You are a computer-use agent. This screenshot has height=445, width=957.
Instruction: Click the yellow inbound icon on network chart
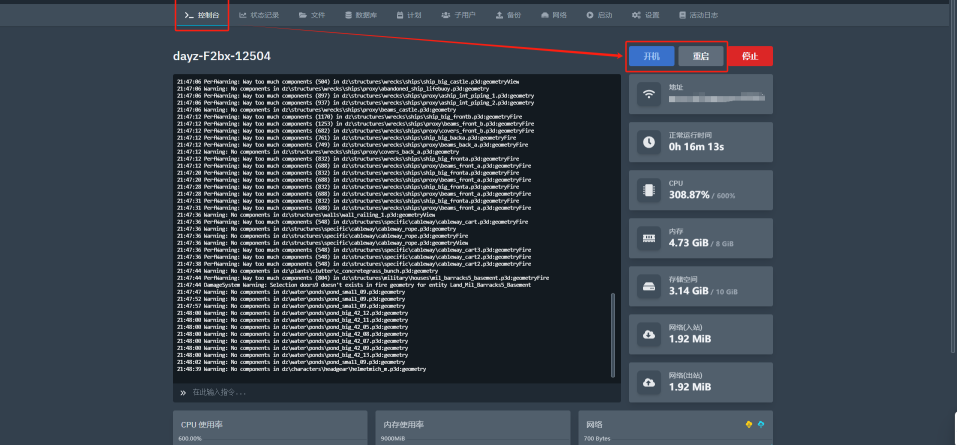click(x=749, y=423)
